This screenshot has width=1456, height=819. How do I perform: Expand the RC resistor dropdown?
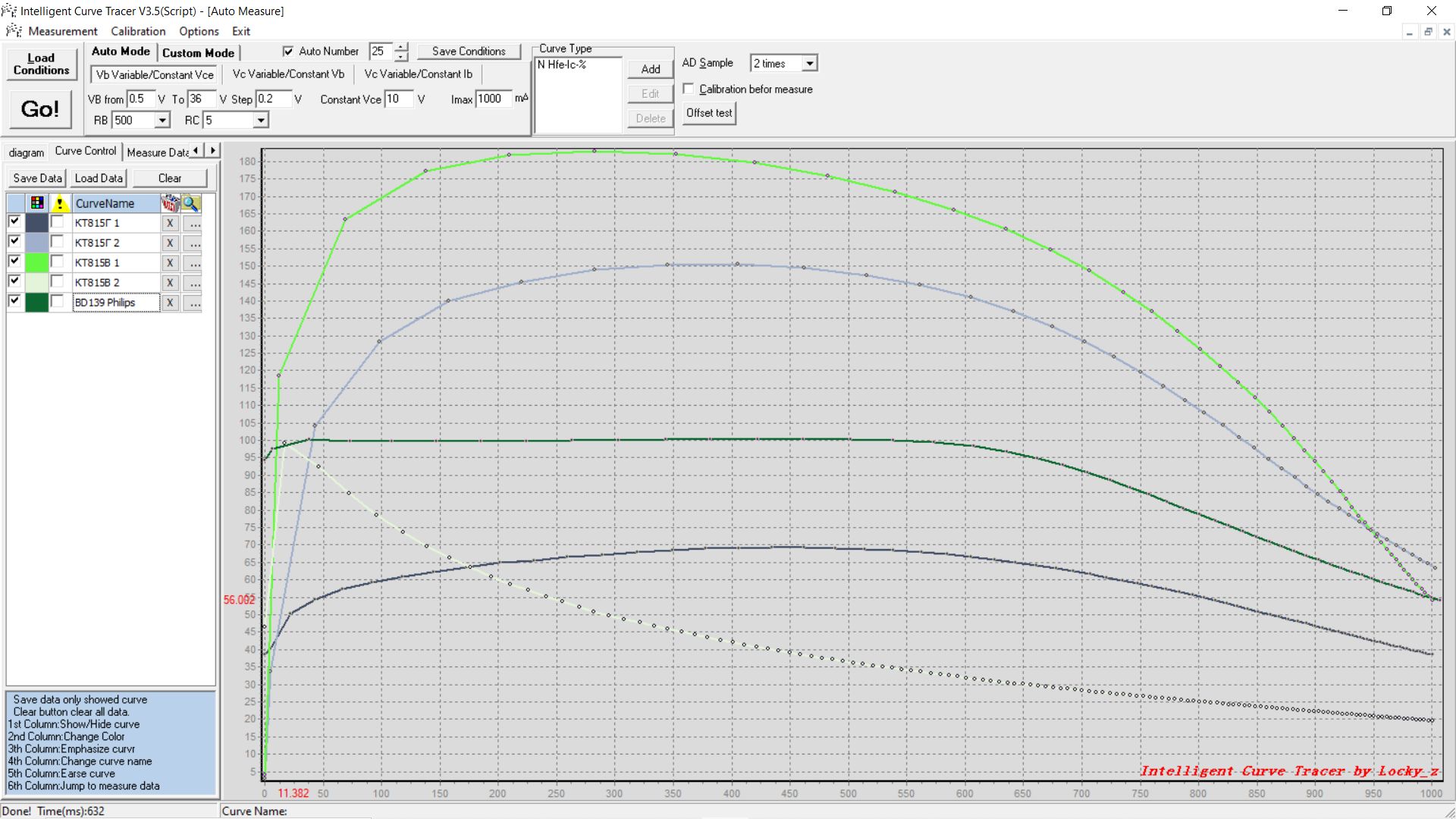pos(260,121)
